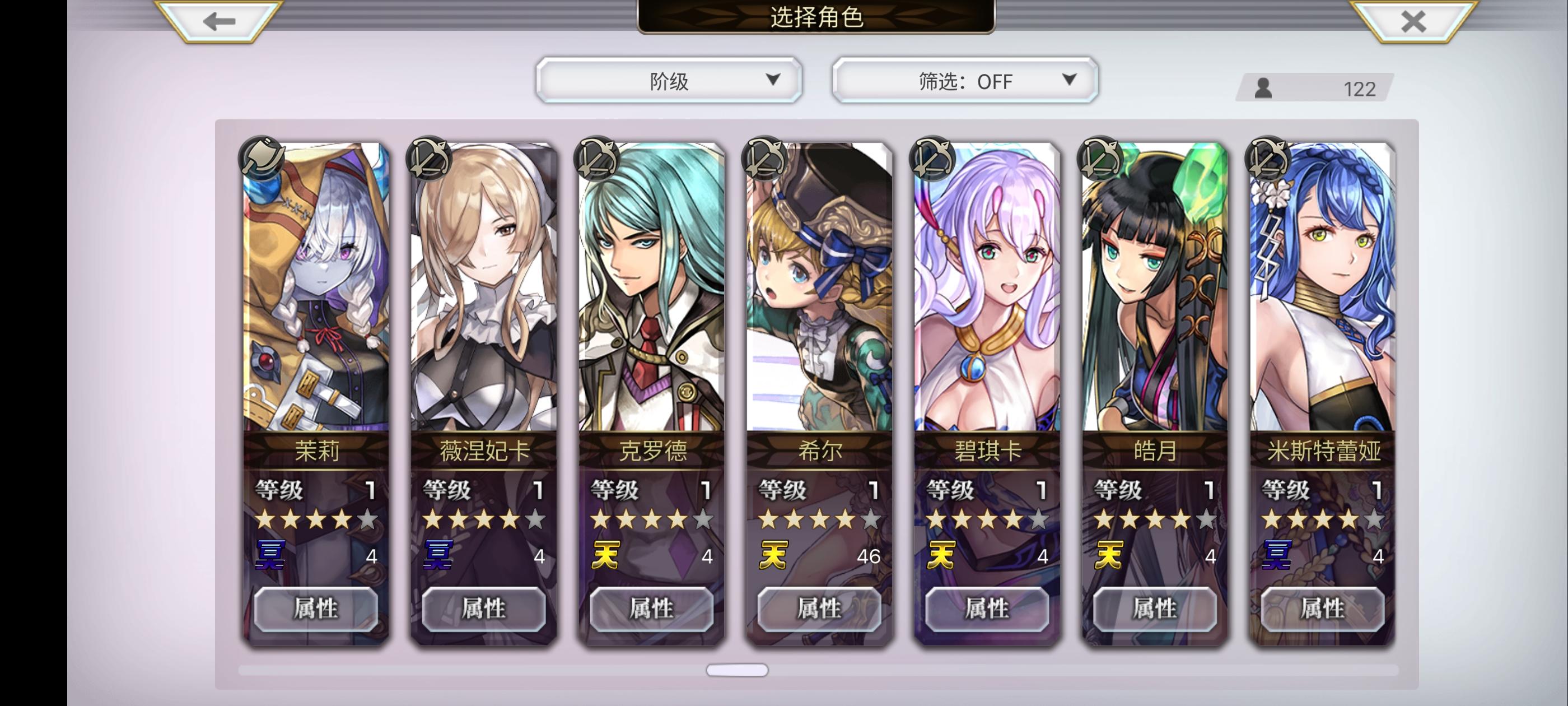Select the 克罗德 character portrait
This screenshot has height=706, width=1568.
pyautogui.click(x=651, y=287)
